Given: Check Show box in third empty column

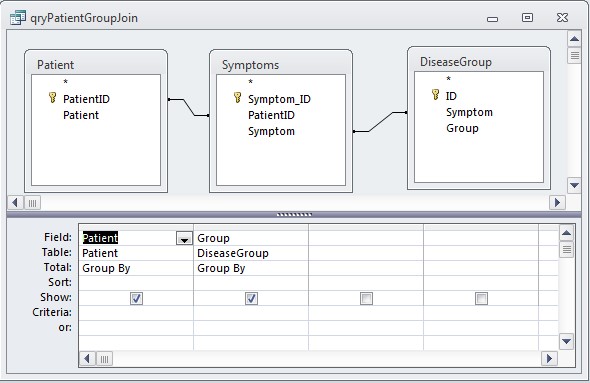Looking at the screenshot, I should point(366,298).
